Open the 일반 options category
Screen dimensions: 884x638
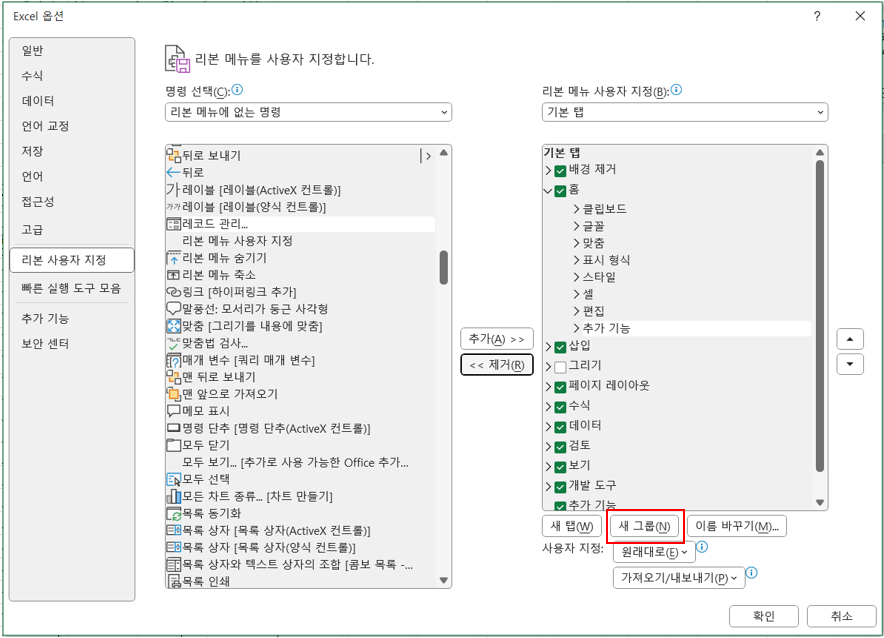pyautogui.click(x=72, y=51)
